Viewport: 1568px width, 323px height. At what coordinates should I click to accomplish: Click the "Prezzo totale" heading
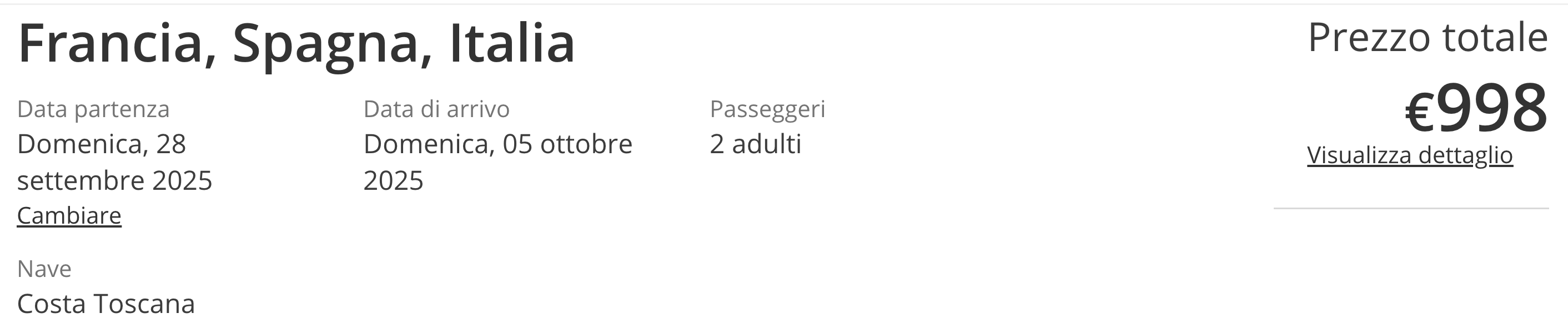pos(1428,38)
